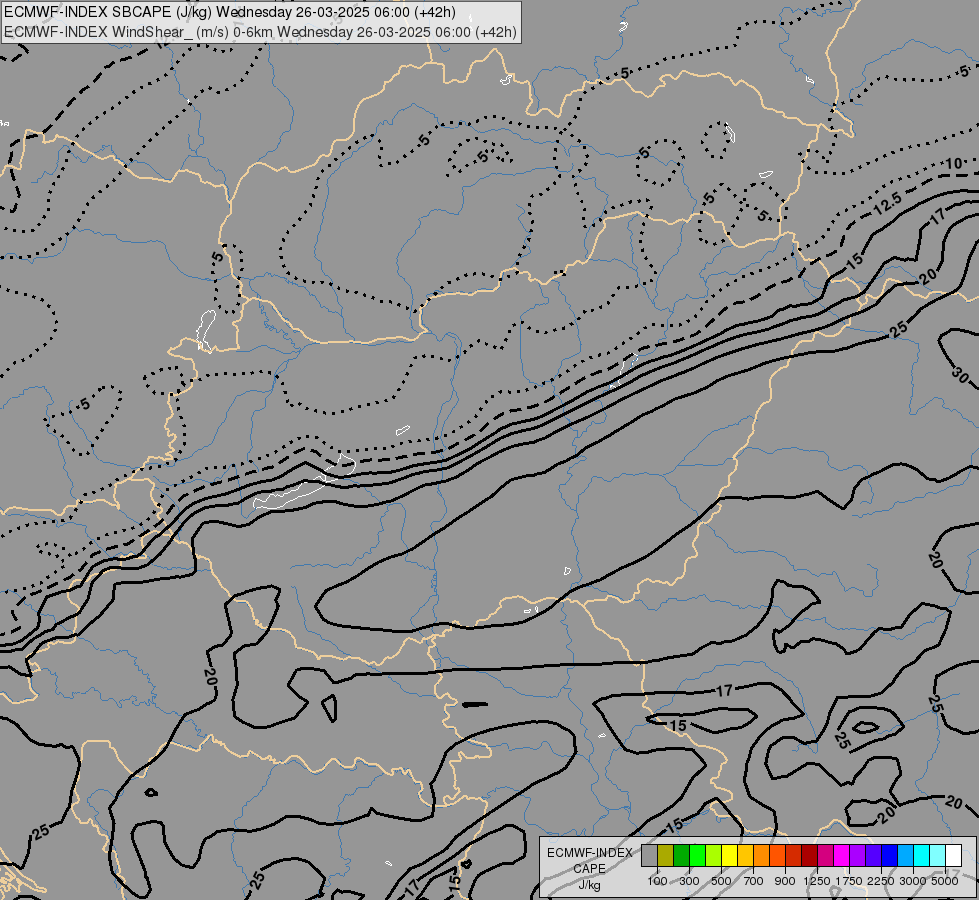Click the 12.5 contour label

tap(887, 204)
